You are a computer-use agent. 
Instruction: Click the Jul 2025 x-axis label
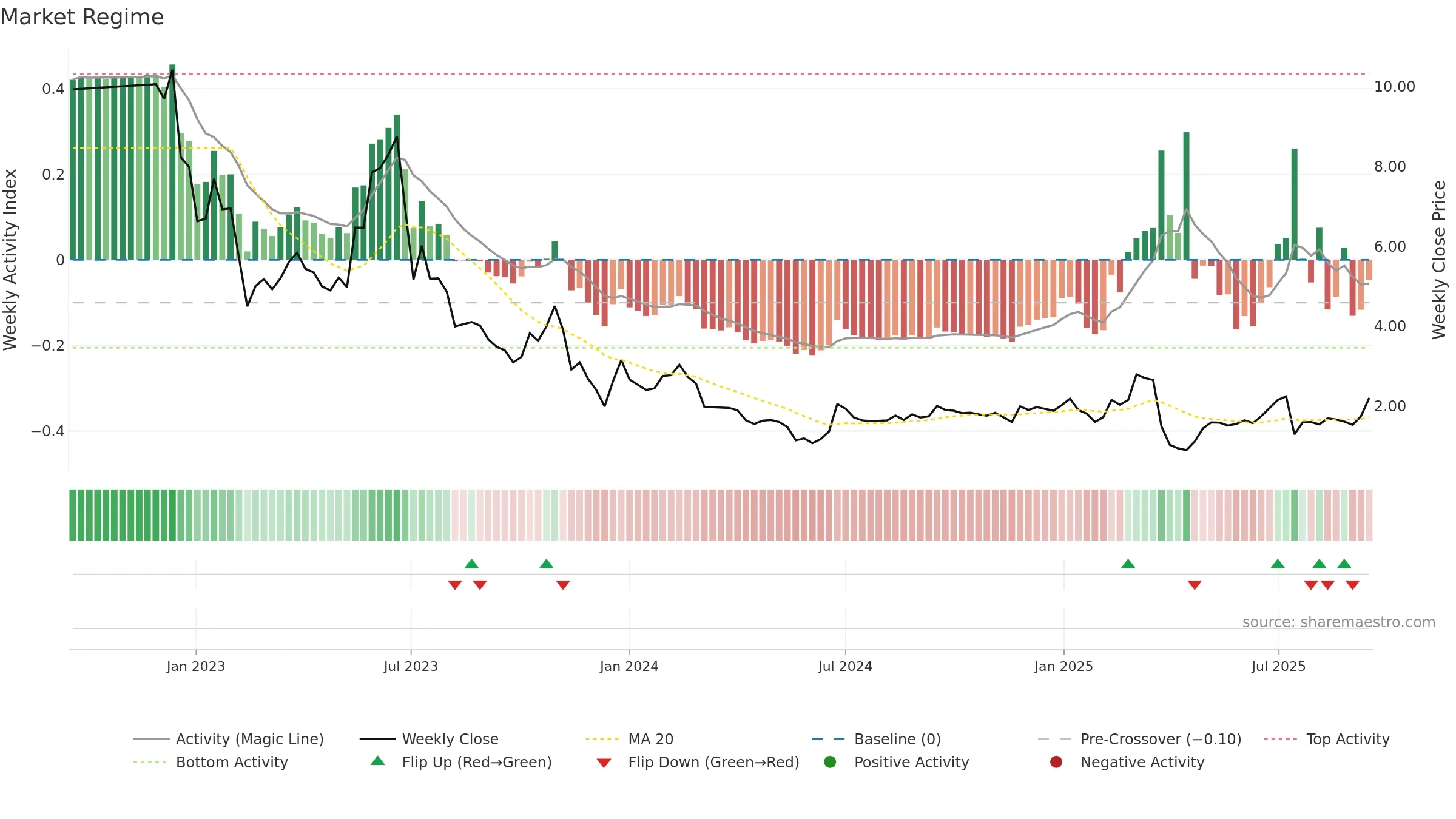1278,667
